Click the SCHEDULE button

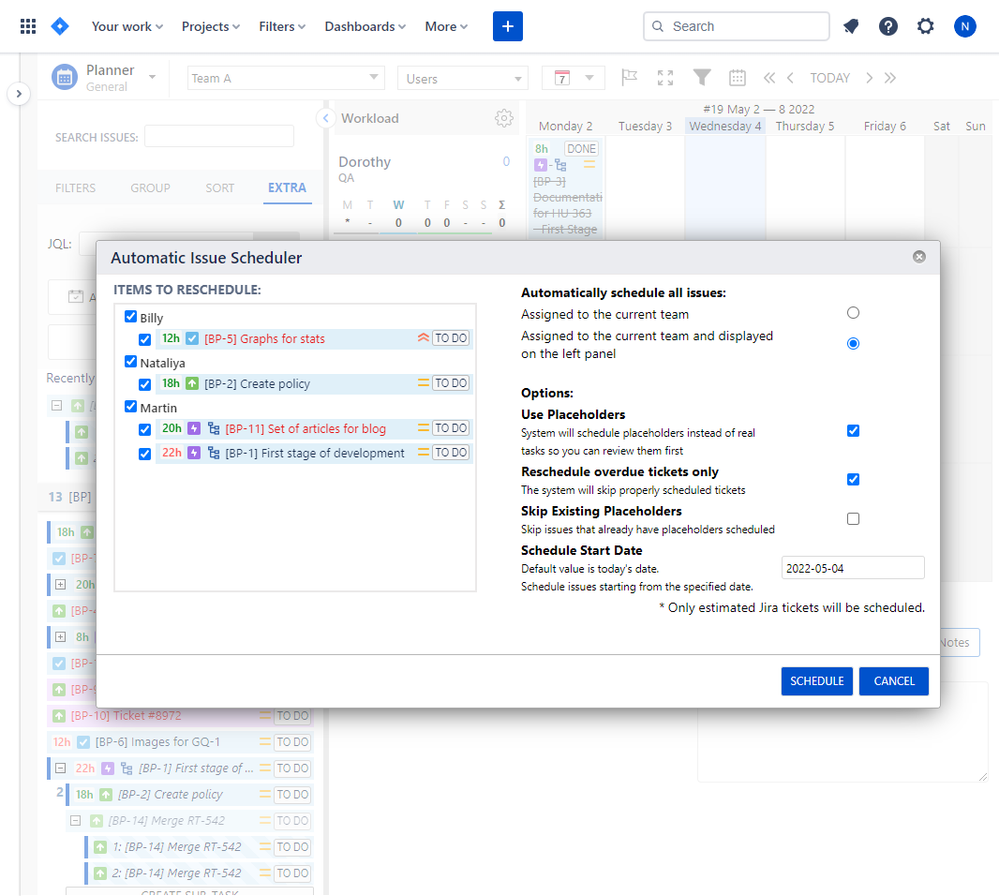coord(816,681)
